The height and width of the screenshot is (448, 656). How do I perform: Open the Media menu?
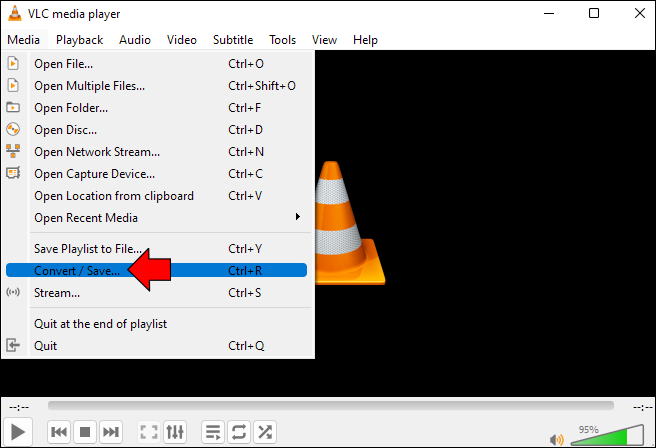(23, 40)
